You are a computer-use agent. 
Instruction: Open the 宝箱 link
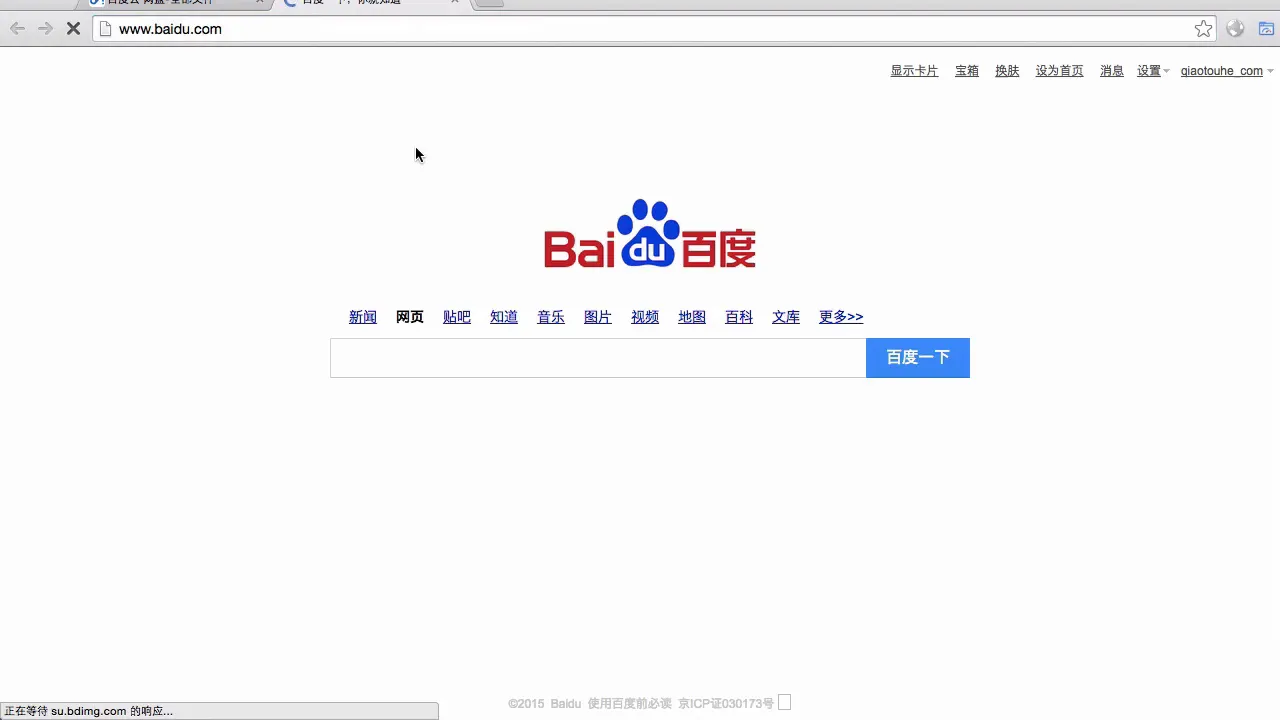coord(967,71)
